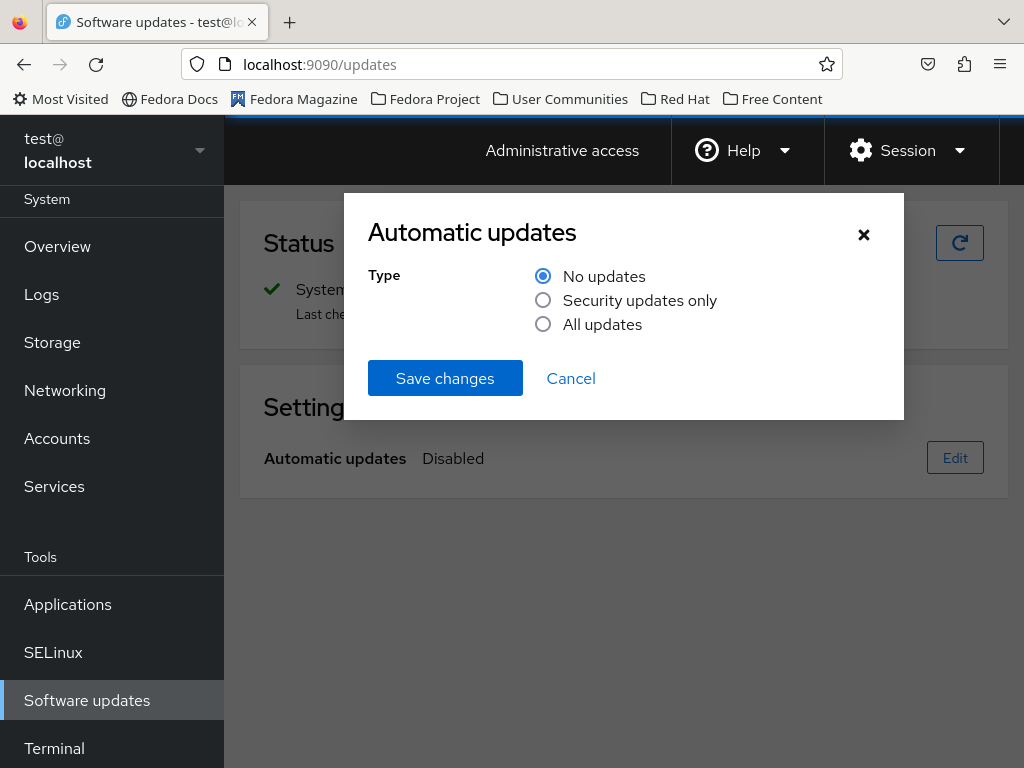Click the browser Back arrow

(24, 65)
